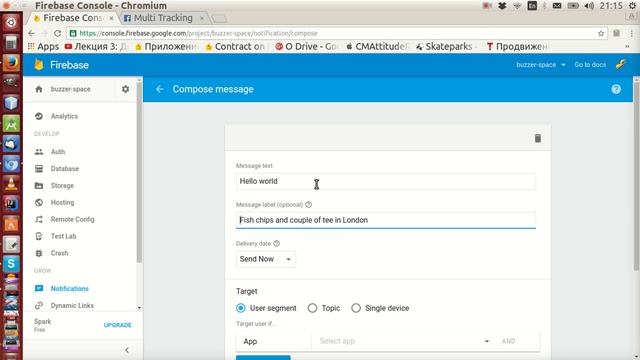Open help question mark icon
The width and height of the screenshot is (640, 360).
click(616, 89)
